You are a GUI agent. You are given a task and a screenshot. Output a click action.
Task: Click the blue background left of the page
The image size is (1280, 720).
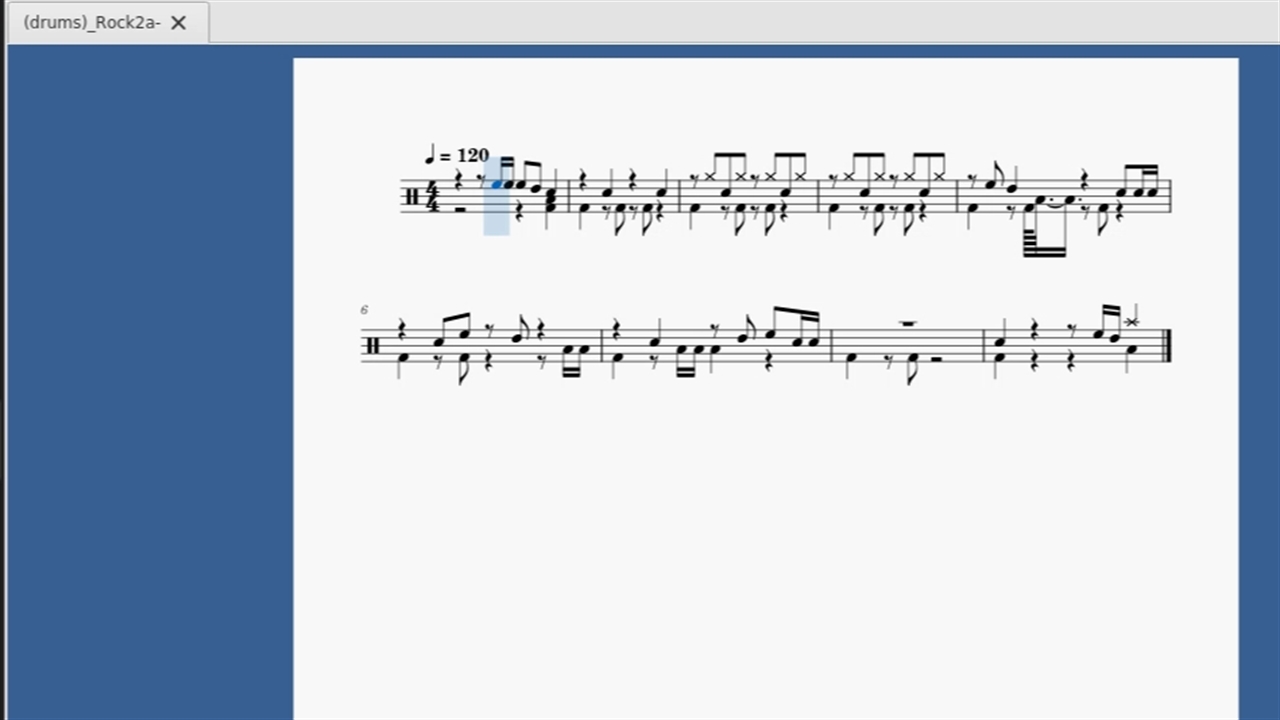coord(150,380)
